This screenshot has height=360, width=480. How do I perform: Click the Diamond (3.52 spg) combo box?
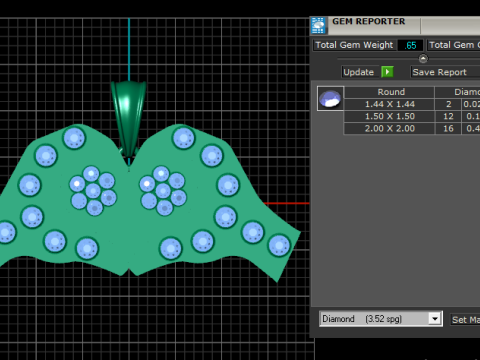tap(381, 319)
